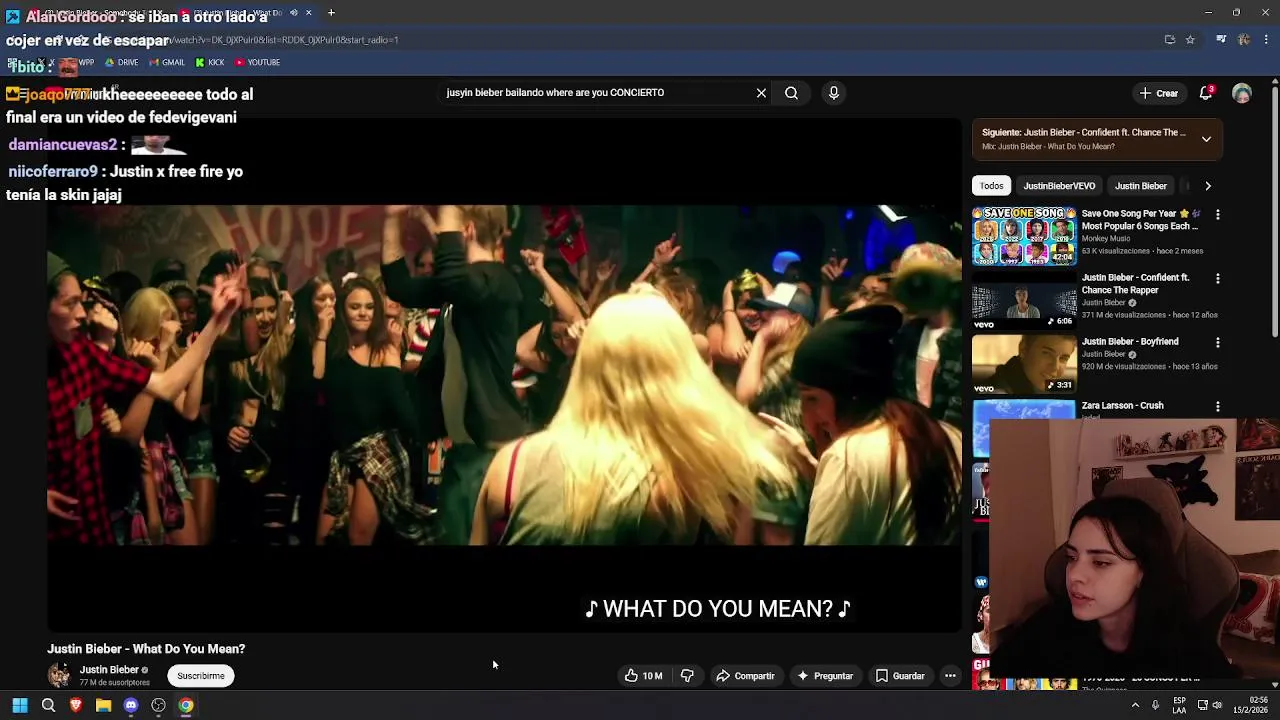Start voice search with the microphone icon

(x=833, y=93)
